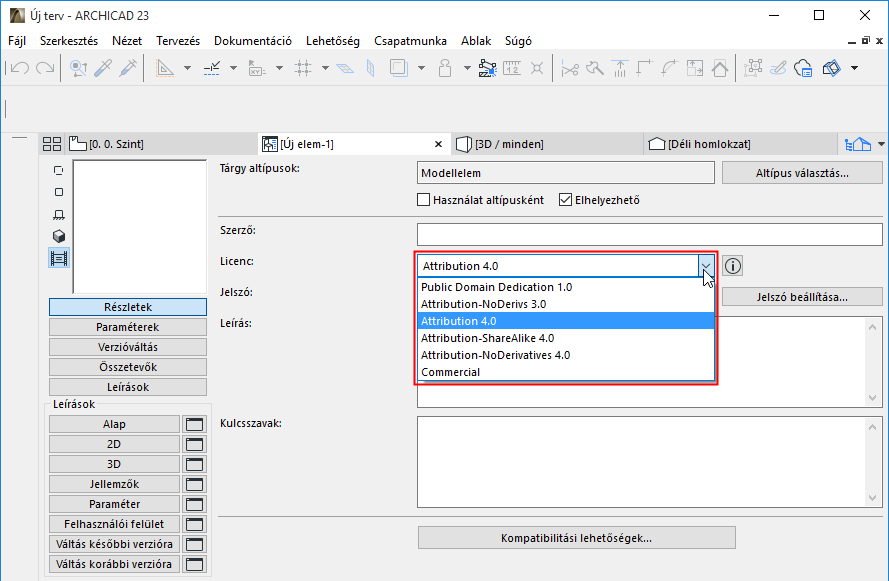
Task: Click the vertical editing plane icon
Action: pyautogui.click(x=371, y=68)
